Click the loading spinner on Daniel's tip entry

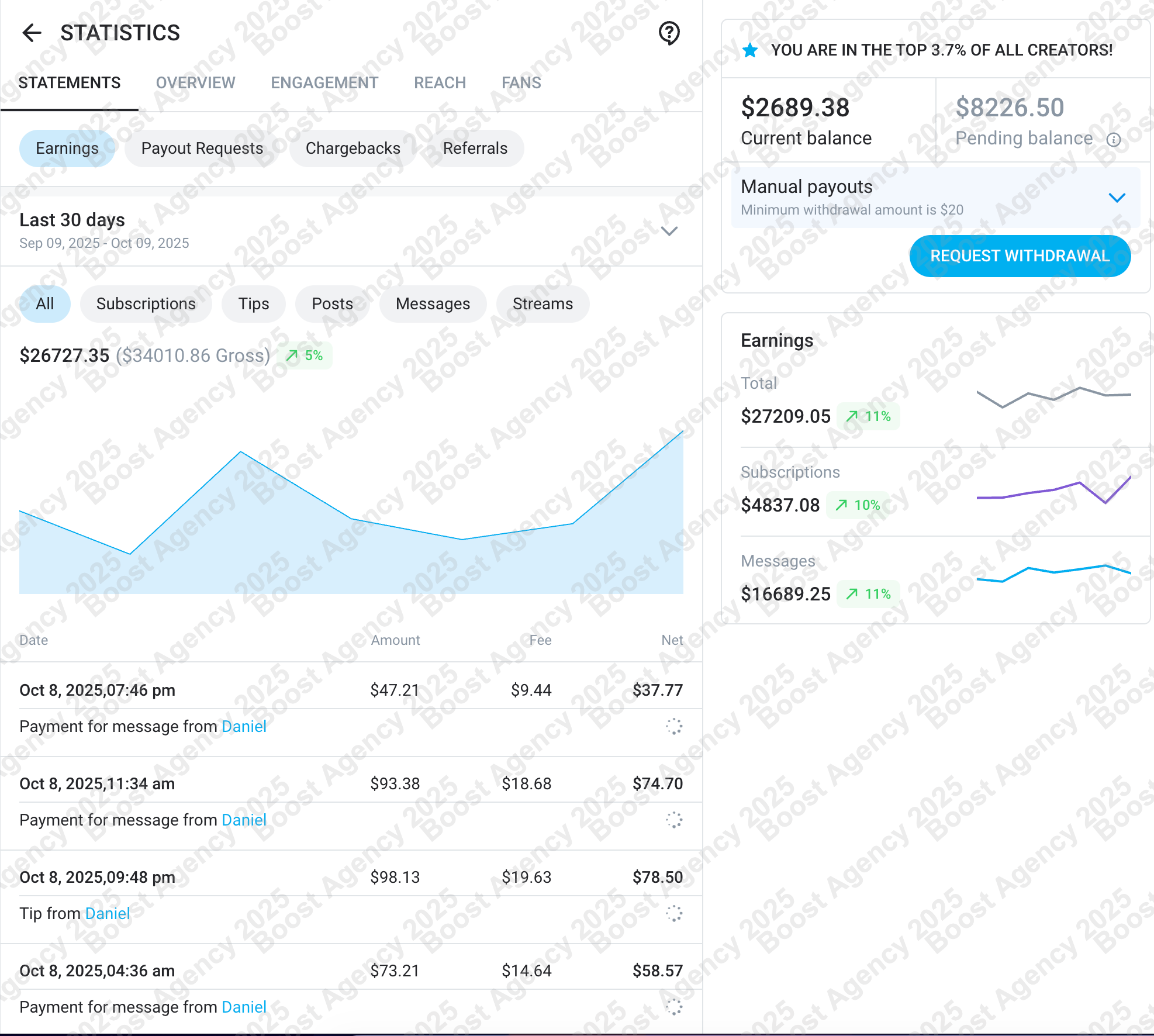675,914
